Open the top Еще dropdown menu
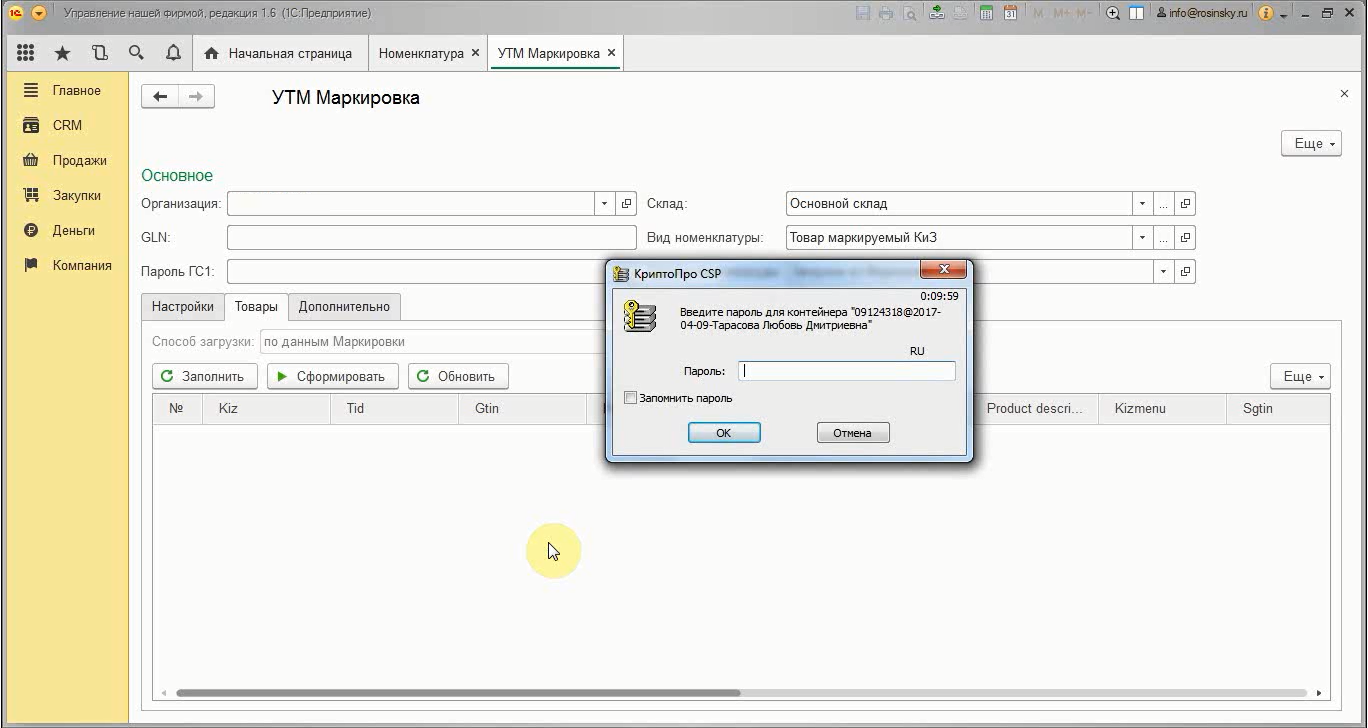The height and width of the screenshot is (728, 1368). click(x=1311, y=143)
